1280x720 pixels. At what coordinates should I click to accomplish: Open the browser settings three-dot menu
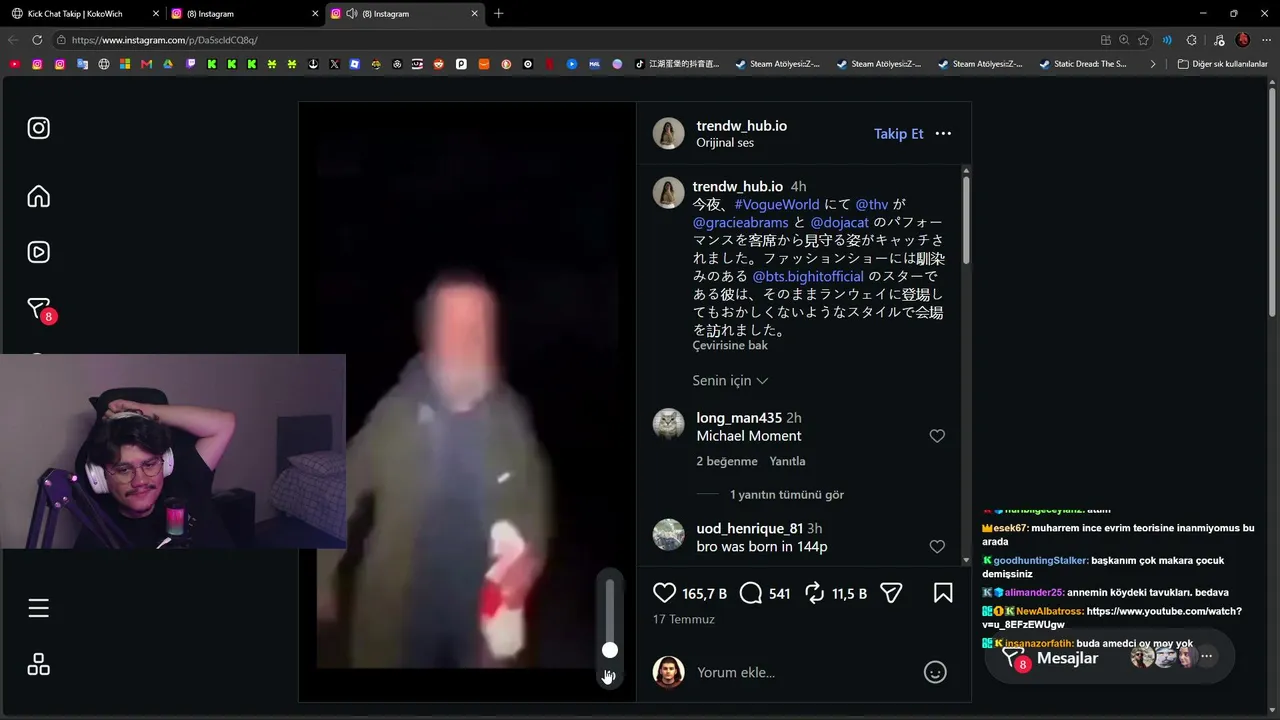1265,40
